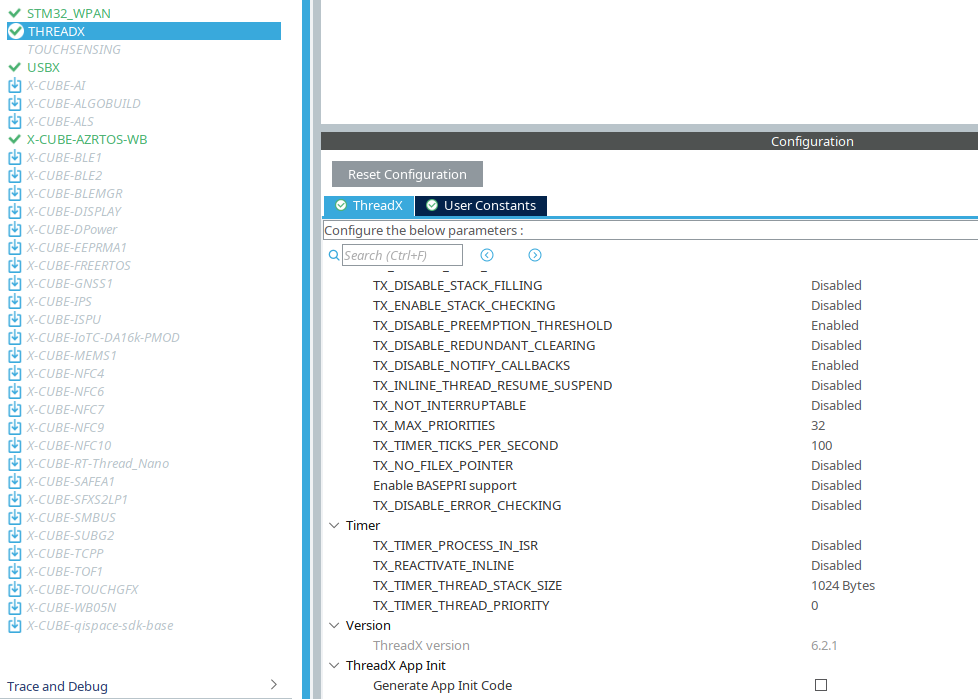Click the download icon beside X-CUBE-IoTC-DA16k-PMOD

click(15, 338)
